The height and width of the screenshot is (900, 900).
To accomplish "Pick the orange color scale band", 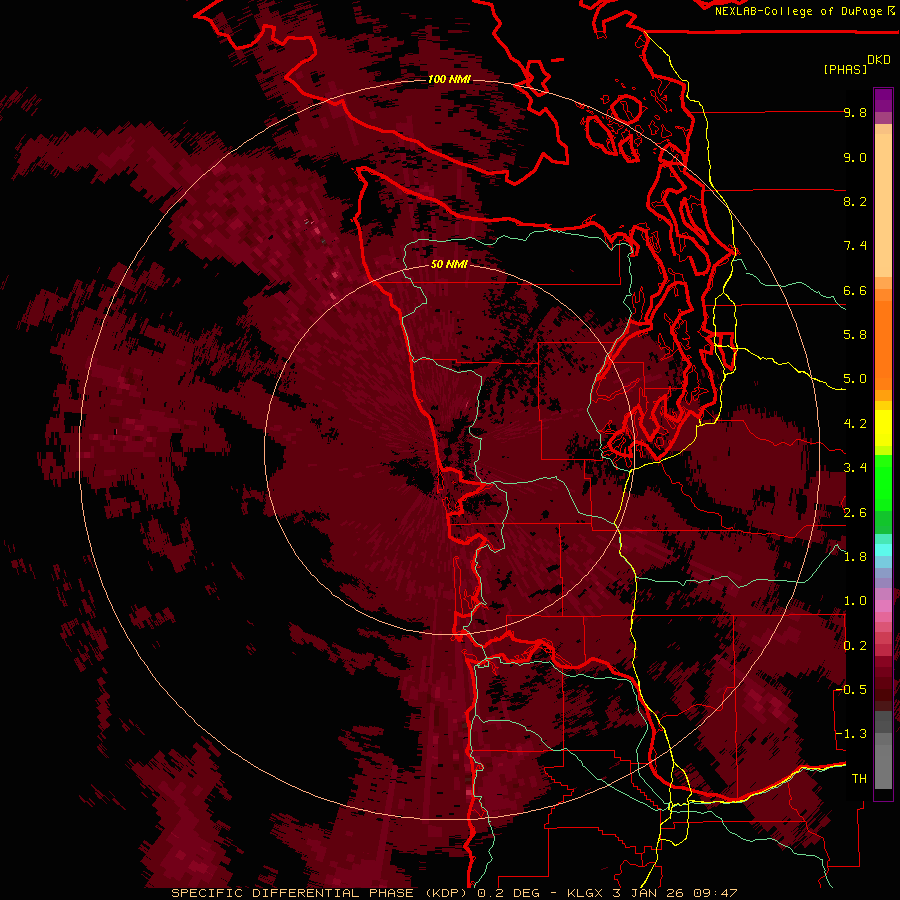I will (883, 346).
